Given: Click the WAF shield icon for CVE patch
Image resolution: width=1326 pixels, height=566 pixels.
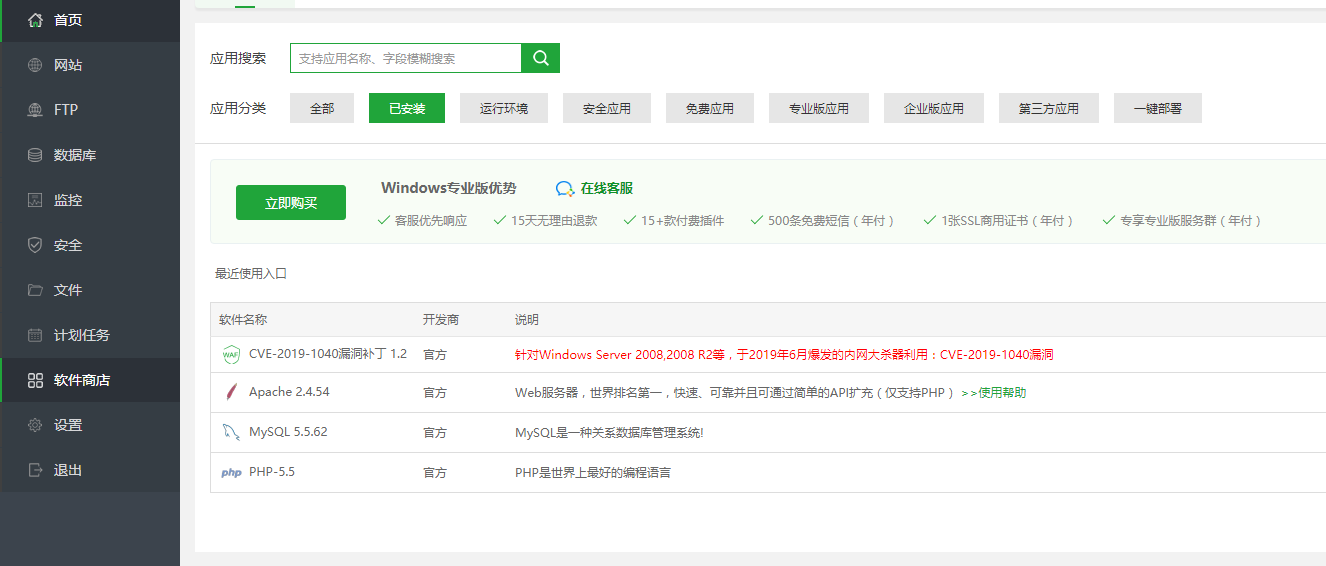Looking at the screenshot, I should point(231,354).
